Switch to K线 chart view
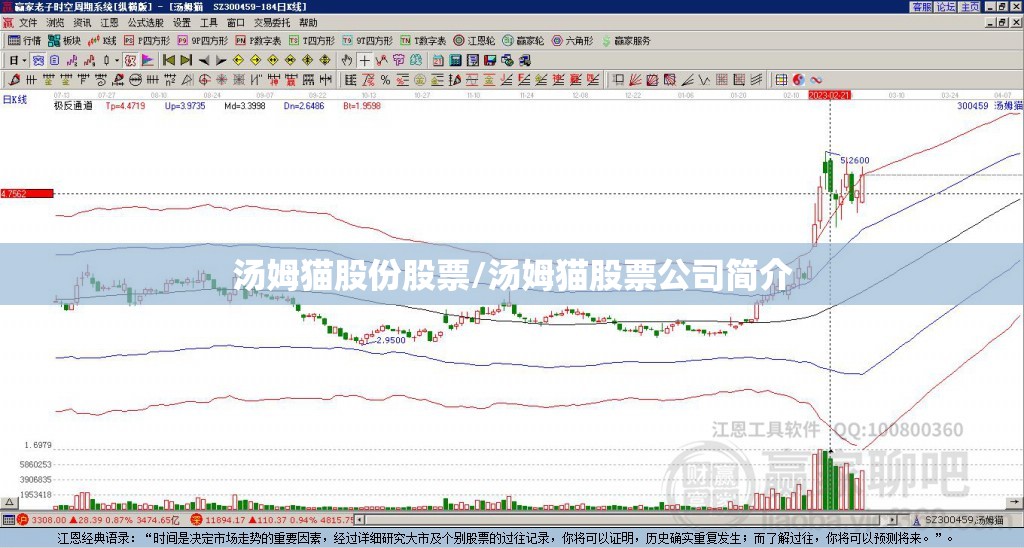Screen dimensions: 1024x548 pyautogui.click(x=103, y=40)
